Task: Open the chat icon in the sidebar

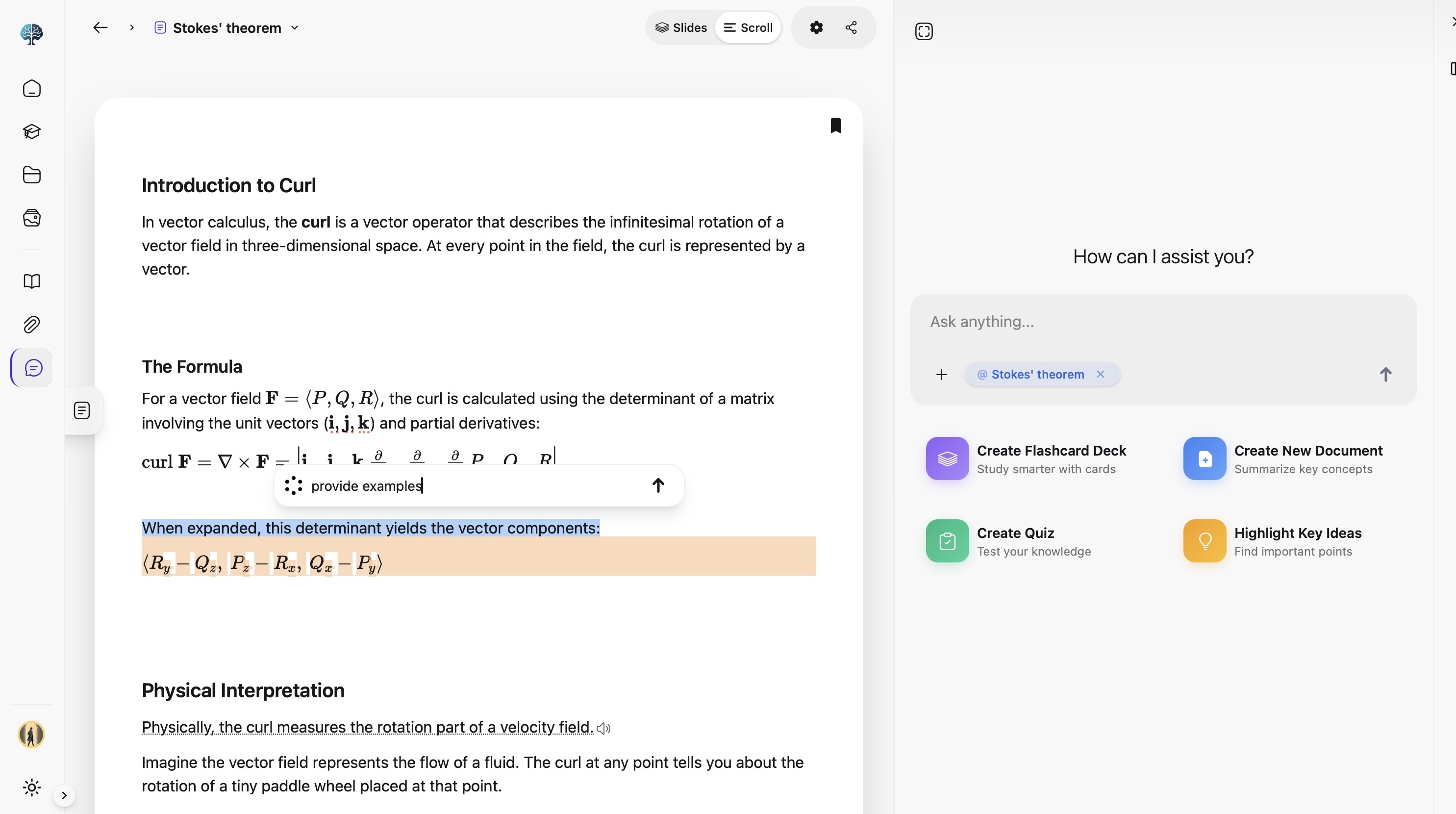Action: click(32, 367)
